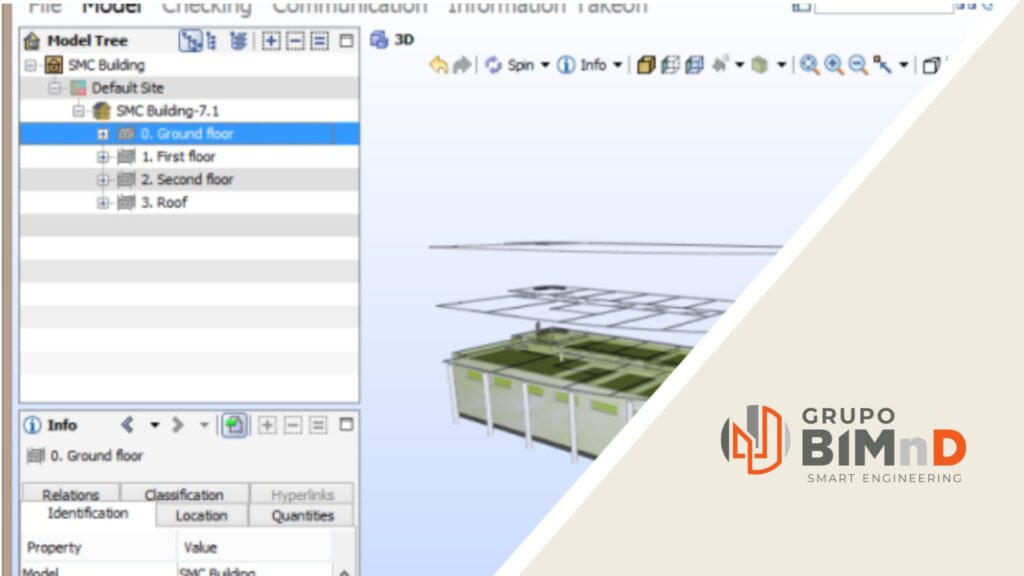Open the Spin navigation mode dropdown
1024x576 pixels.
click(545, 65)
